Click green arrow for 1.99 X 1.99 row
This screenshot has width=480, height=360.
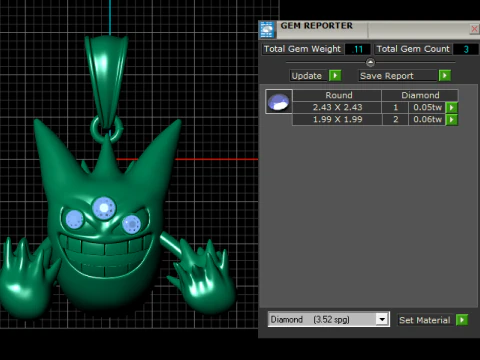pos(452,119)
